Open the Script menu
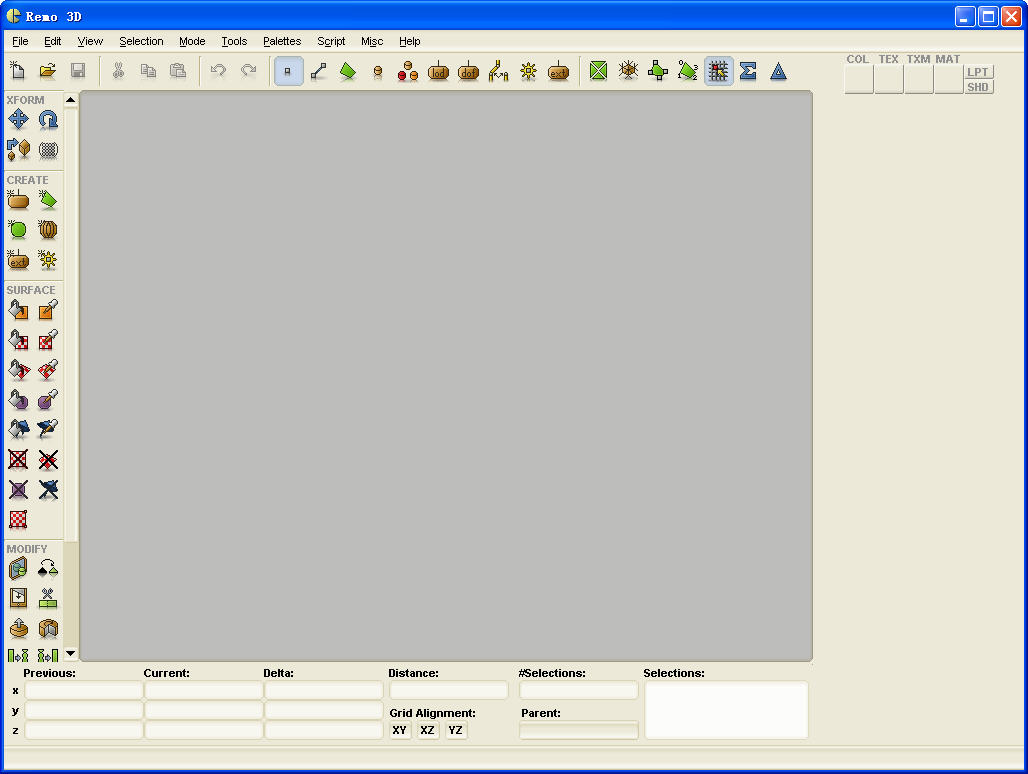This screenshot has height=774, width=1028. (x=331, y=41)
